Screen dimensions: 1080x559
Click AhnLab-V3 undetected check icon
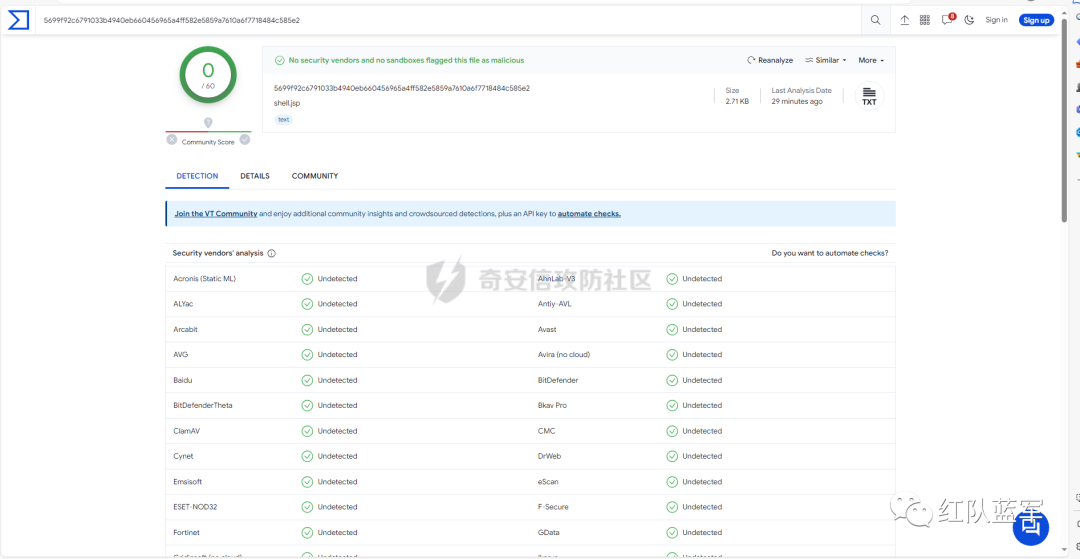point(672,279)
